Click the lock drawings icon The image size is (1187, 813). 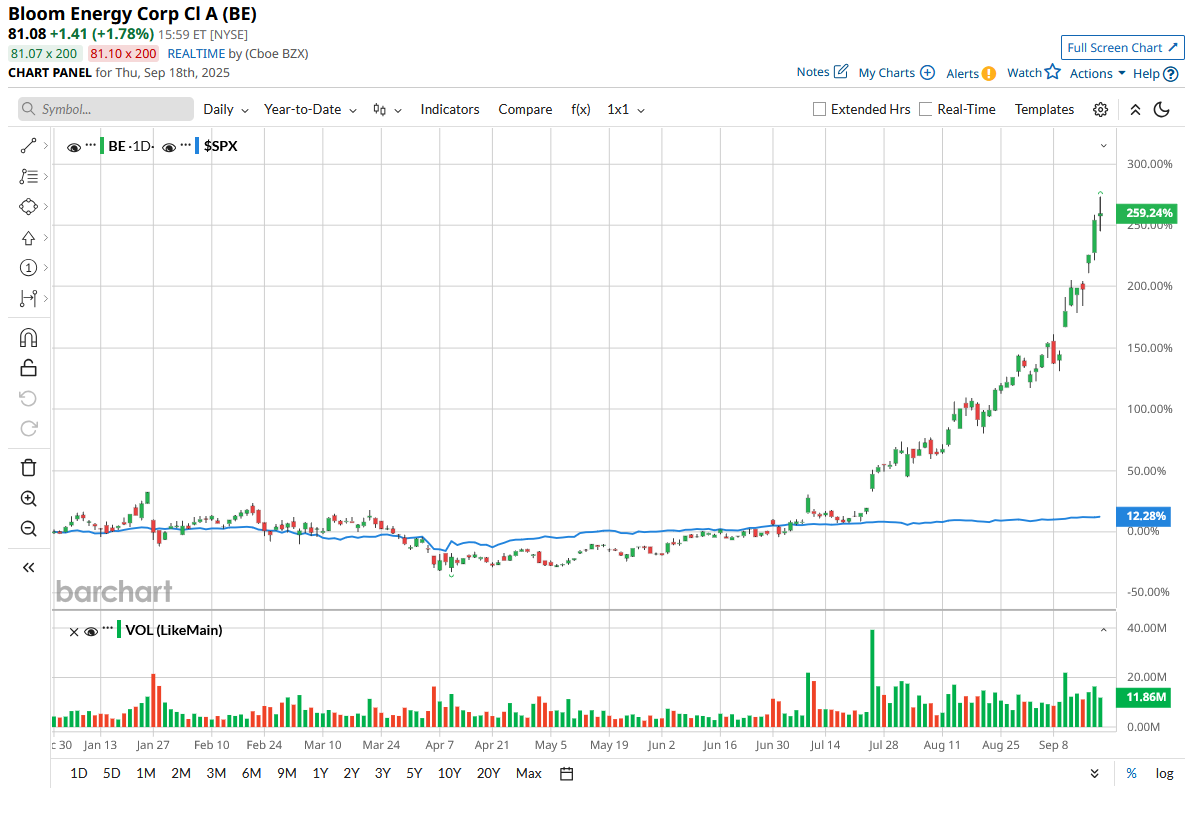[28, 368]
